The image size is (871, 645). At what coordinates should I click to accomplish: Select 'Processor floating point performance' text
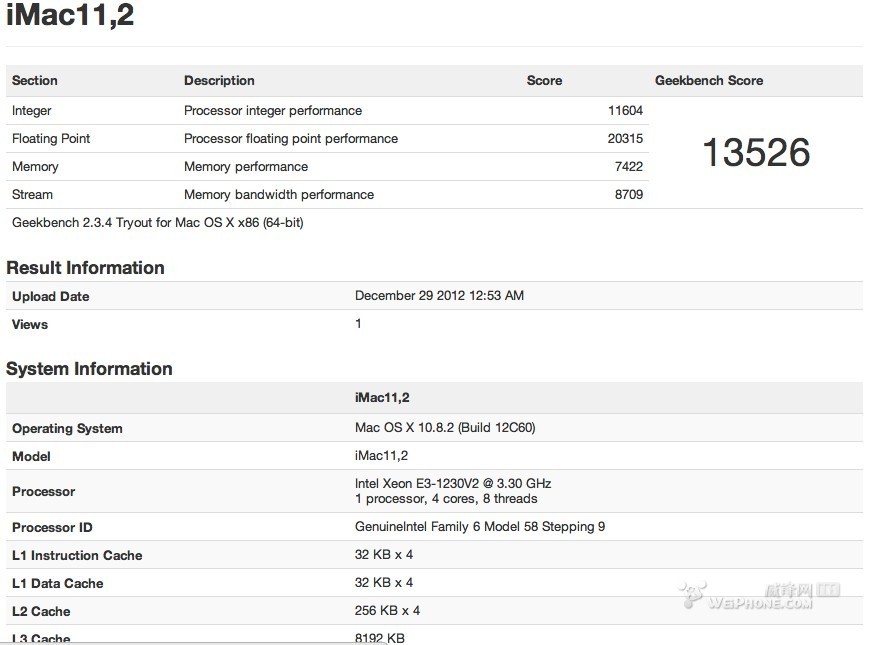[291, 138]
